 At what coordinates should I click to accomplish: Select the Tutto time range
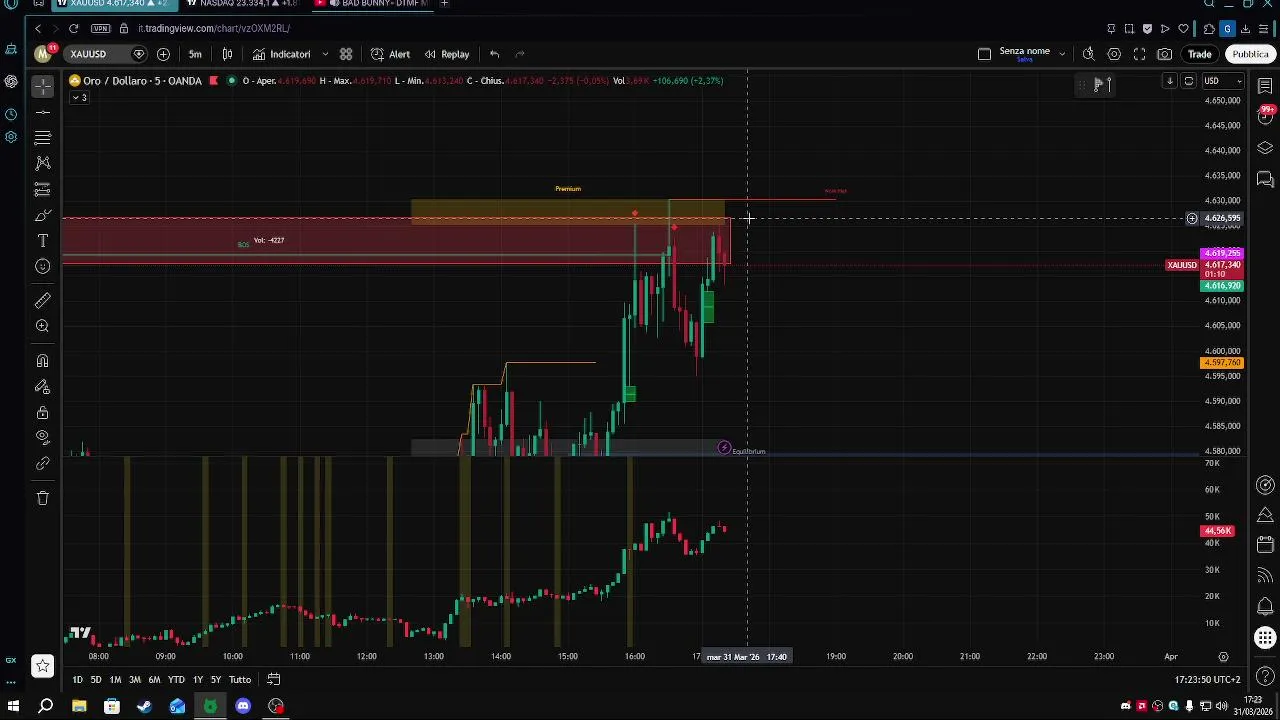click(x=240, y=680)
